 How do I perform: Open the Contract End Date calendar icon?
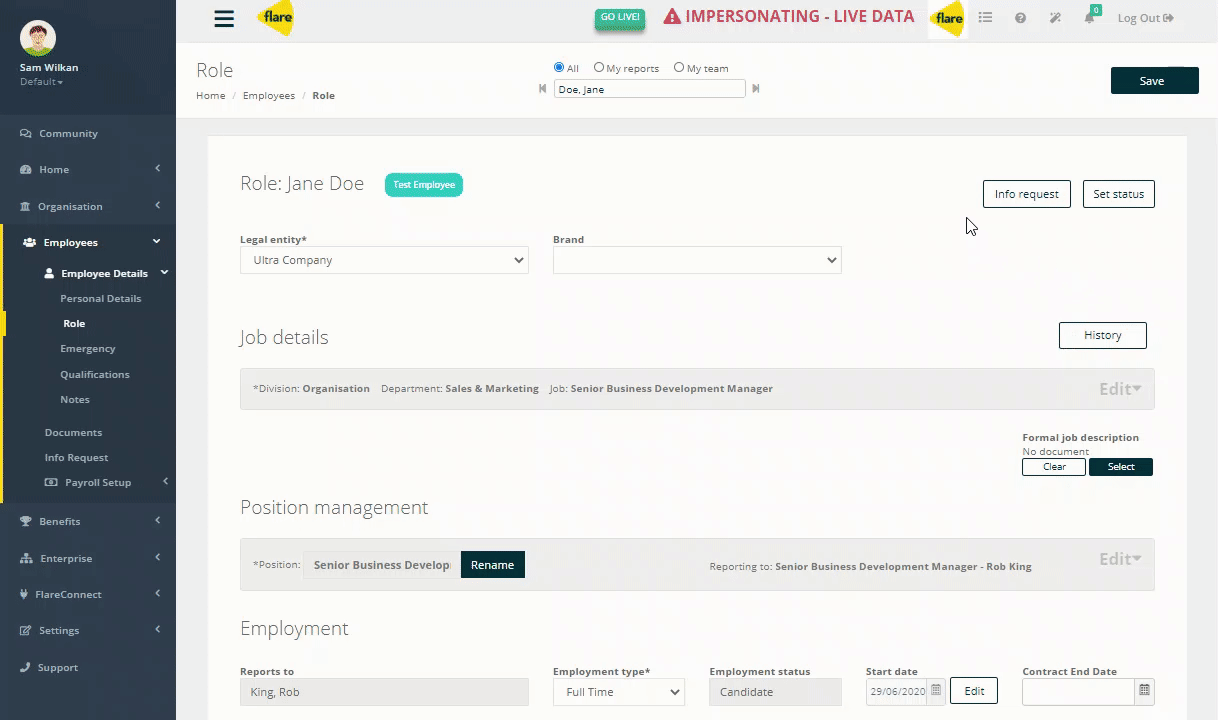(1145, 691)
